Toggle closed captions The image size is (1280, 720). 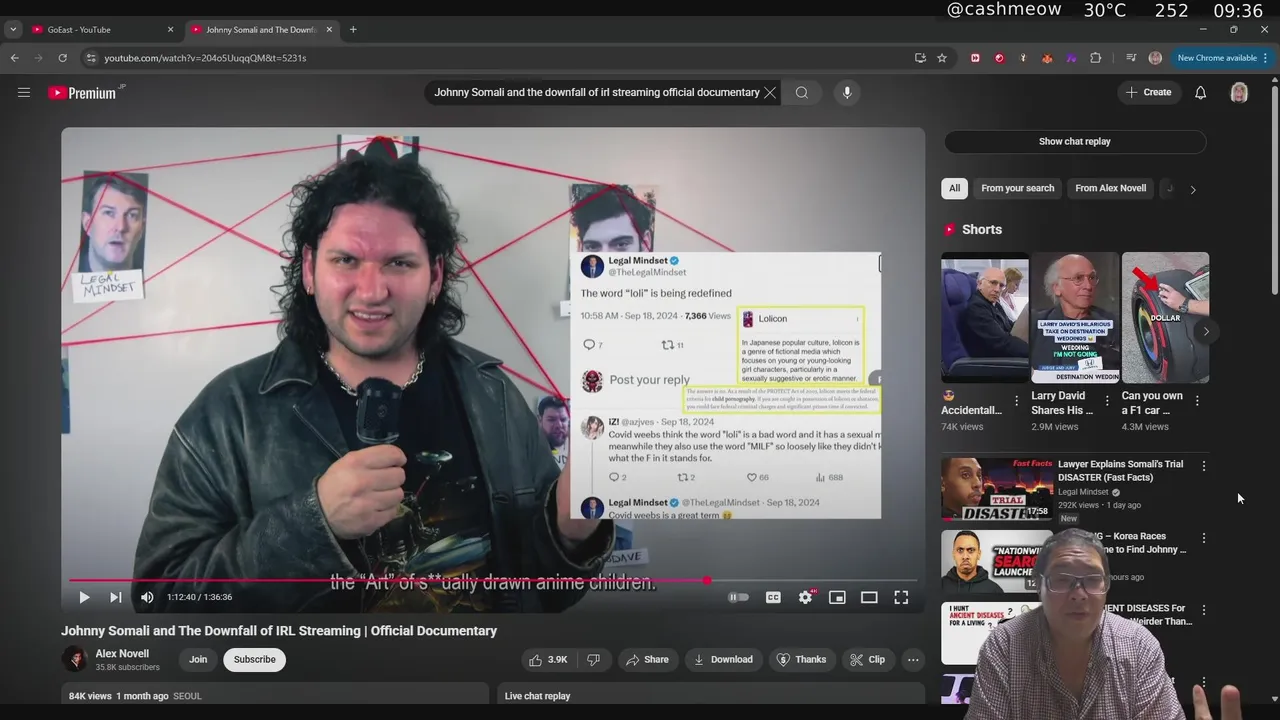[773, 597]
